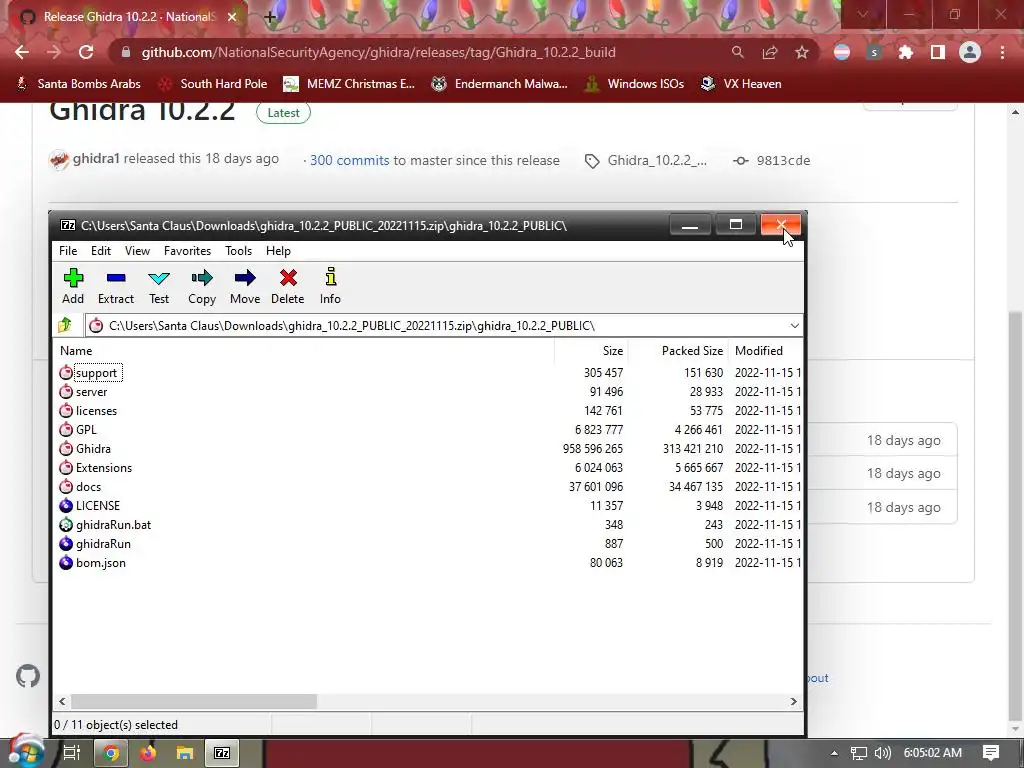Open commit 9813cde link
The width and height of the screenshot is (1024, 768).
[783, 161]
